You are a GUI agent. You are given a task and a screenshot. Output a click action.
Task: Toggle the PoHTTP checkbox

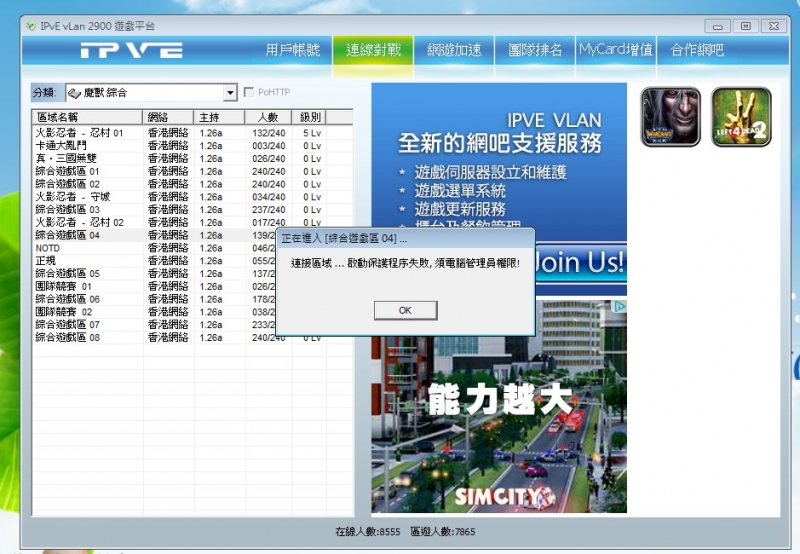point(249,92)
